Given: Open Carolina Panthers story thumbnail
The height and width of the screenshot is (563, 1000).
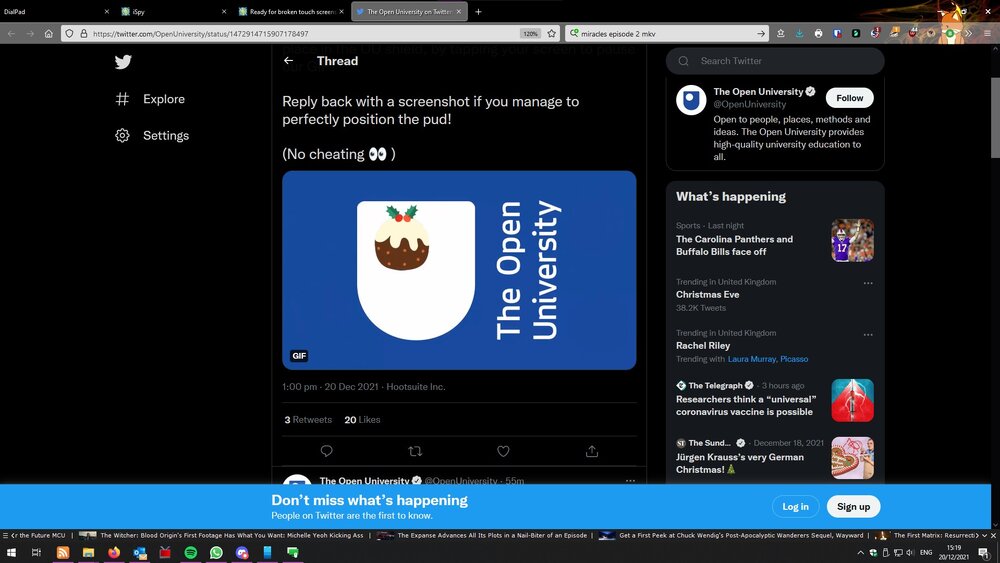Looking at the screenshot, I should pyautogui.click(x=853, y=240).
